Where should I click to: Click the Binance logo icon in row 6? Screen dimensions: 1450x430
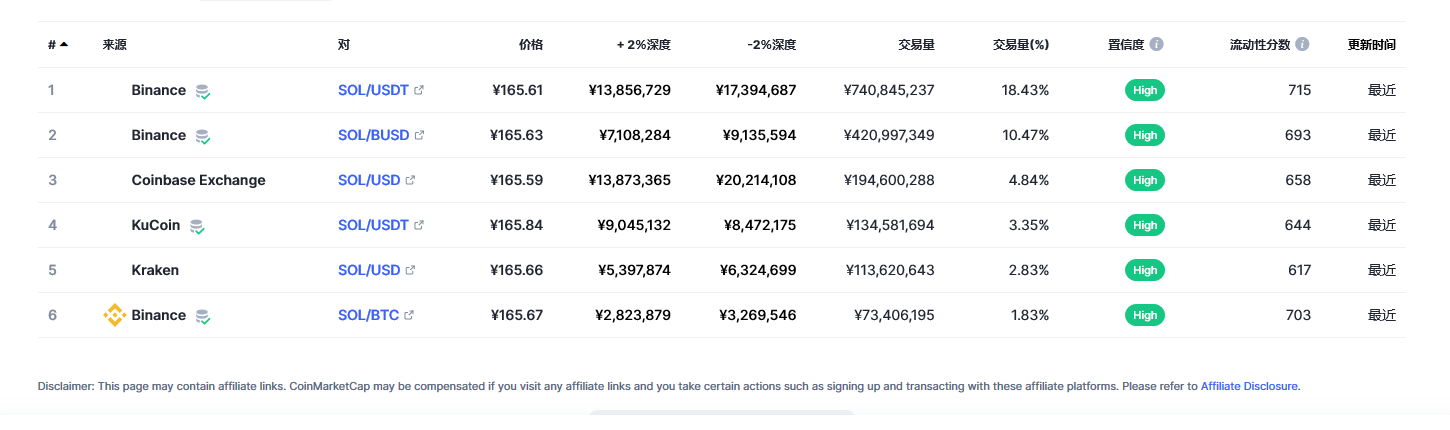coord(114,315)
